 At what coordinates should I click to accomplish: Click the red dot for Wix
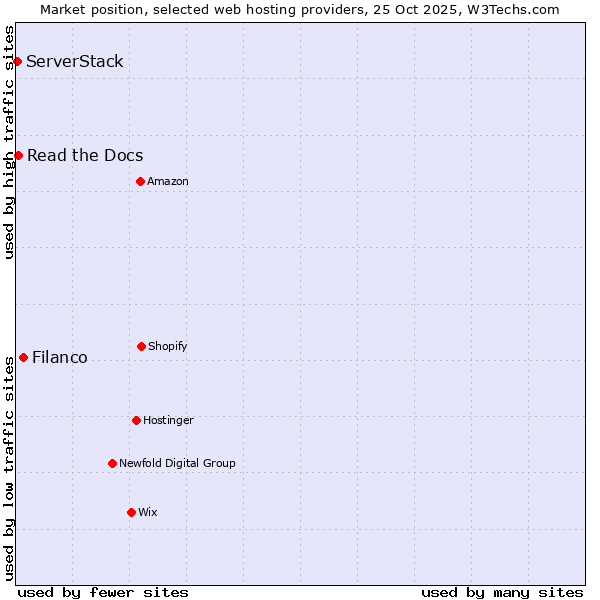[131, 512]
